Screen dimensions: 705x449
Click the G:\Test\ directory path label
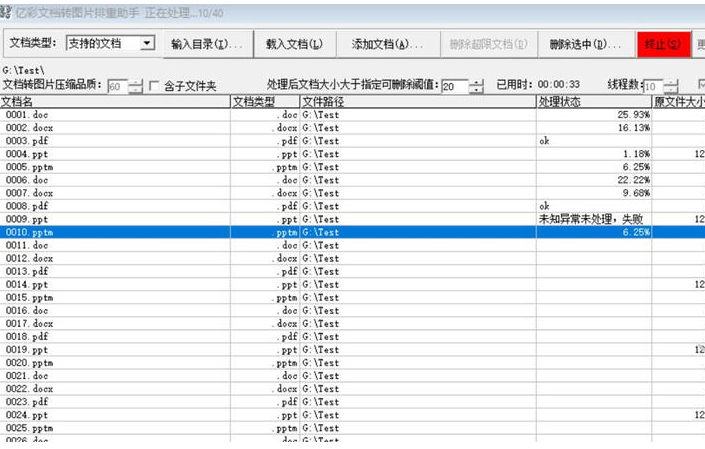23,71
